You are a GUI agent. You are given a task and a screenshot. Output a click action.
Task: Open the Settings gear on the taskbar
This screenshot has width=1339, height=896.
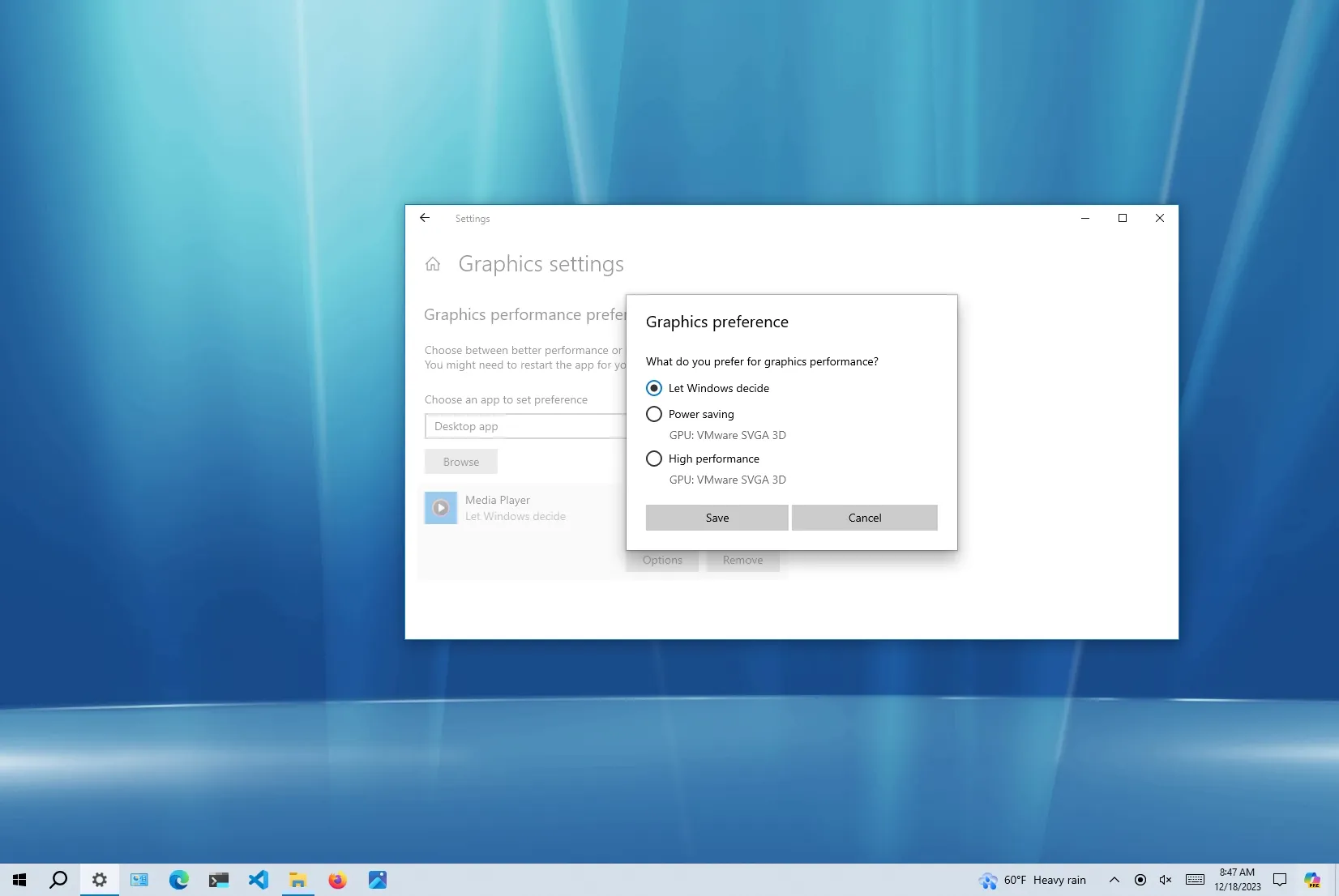[x=99, y=880]
